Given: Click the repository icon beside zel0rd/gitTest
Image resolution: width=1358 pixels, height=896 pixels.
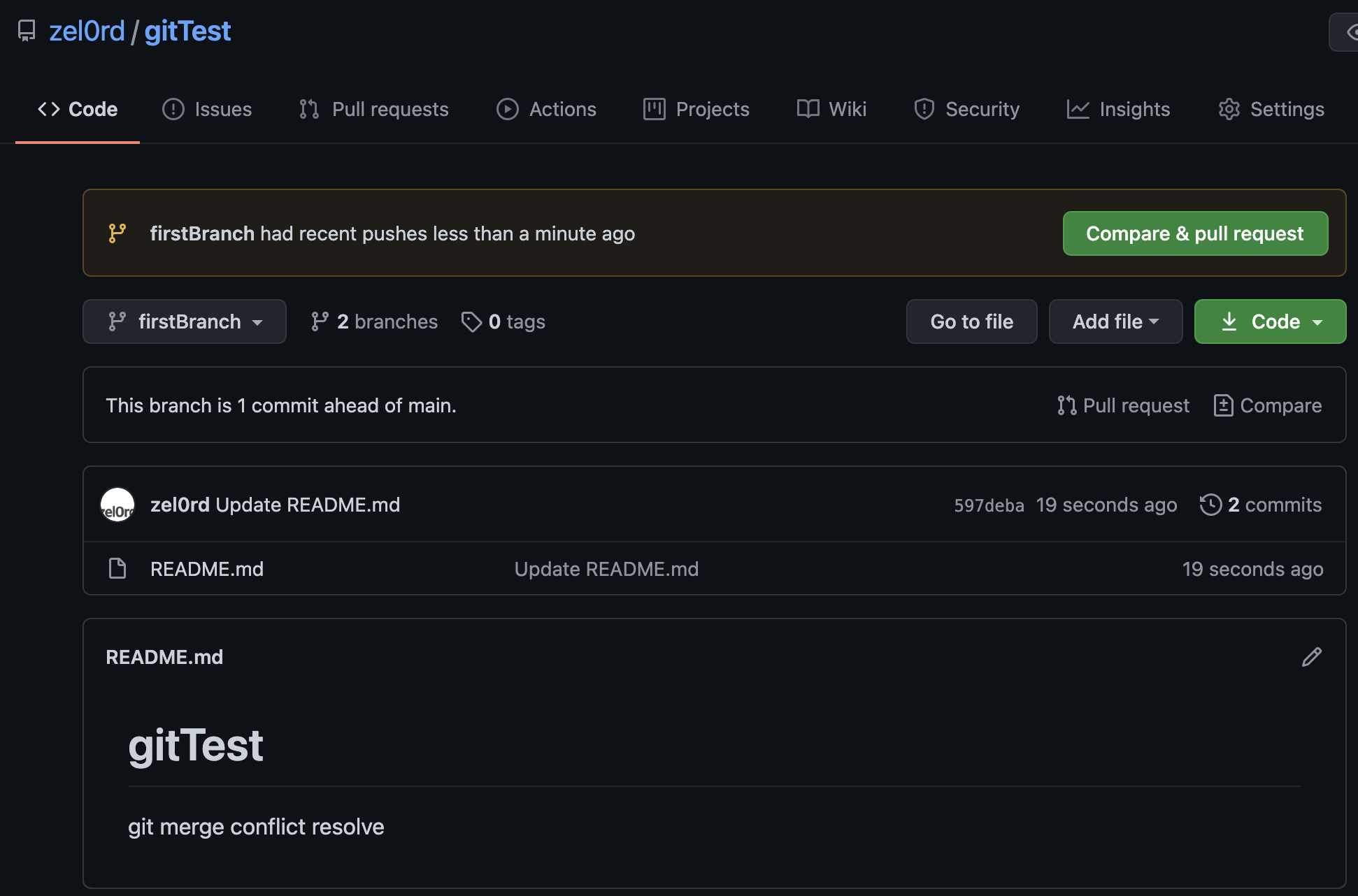Looking at the screenshot, I should click(27, 31).
